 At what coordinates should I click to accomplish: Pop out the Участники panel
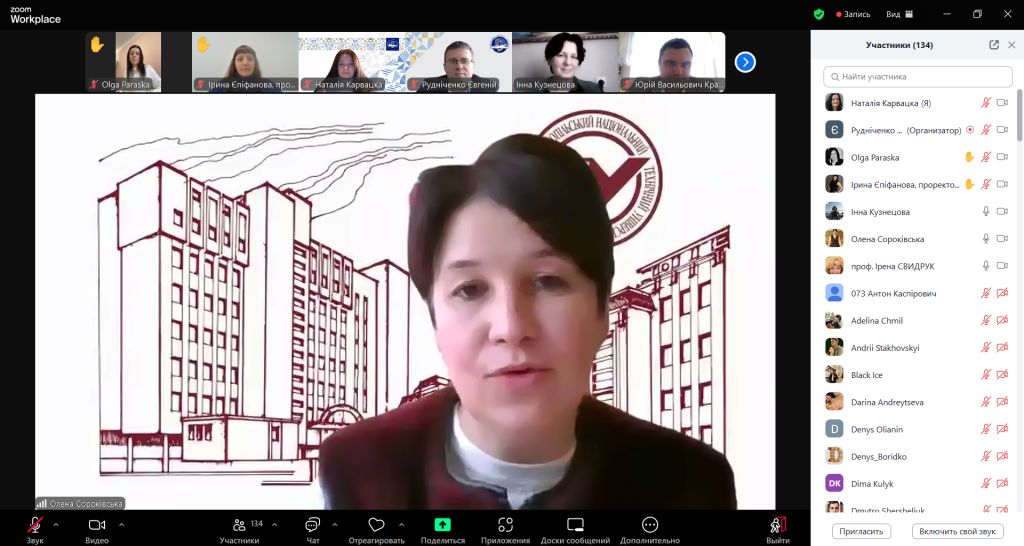pyautogui.click(x=994, y=45)
